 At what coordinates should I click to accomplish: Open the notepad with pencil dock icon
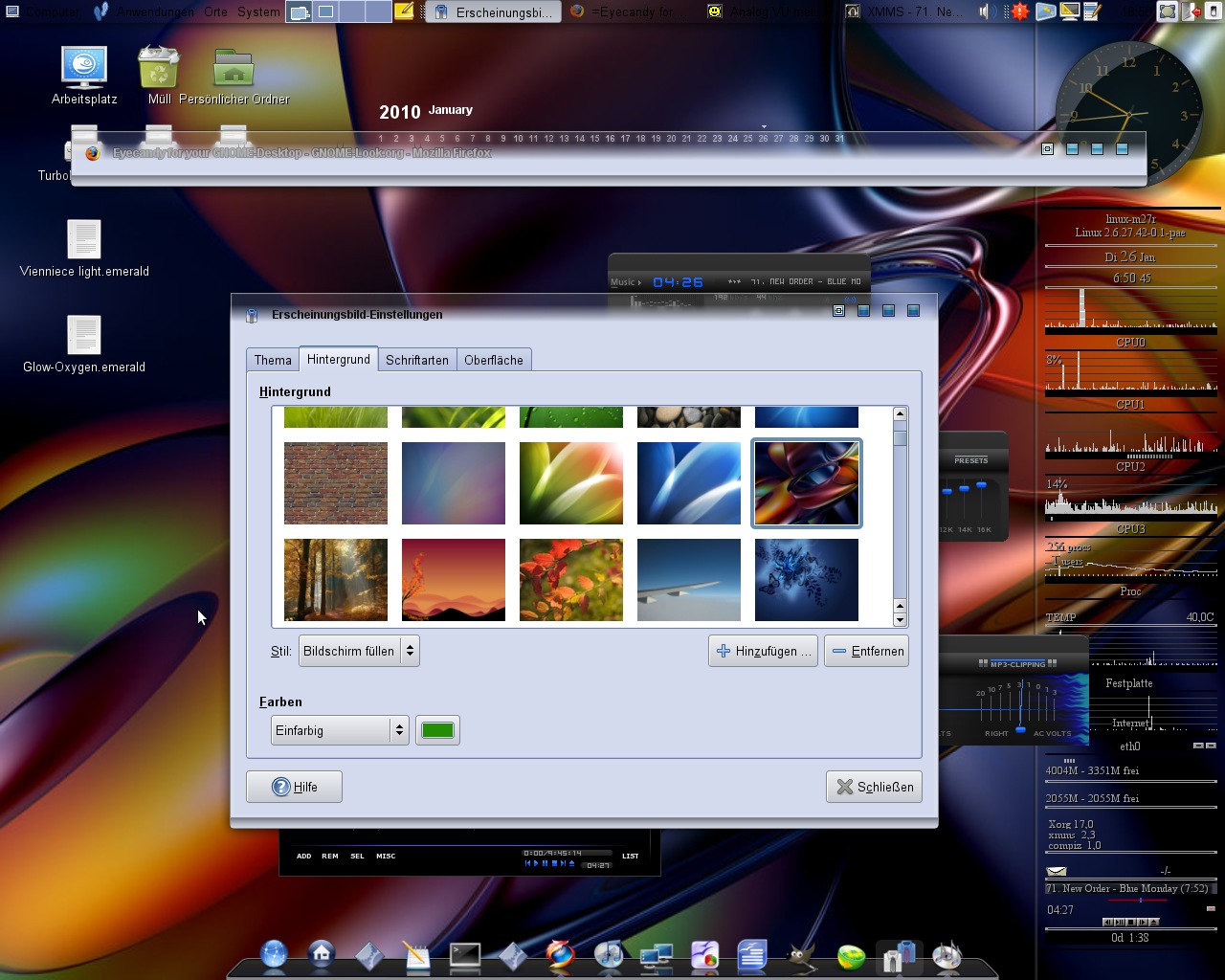tap(417, 955)
